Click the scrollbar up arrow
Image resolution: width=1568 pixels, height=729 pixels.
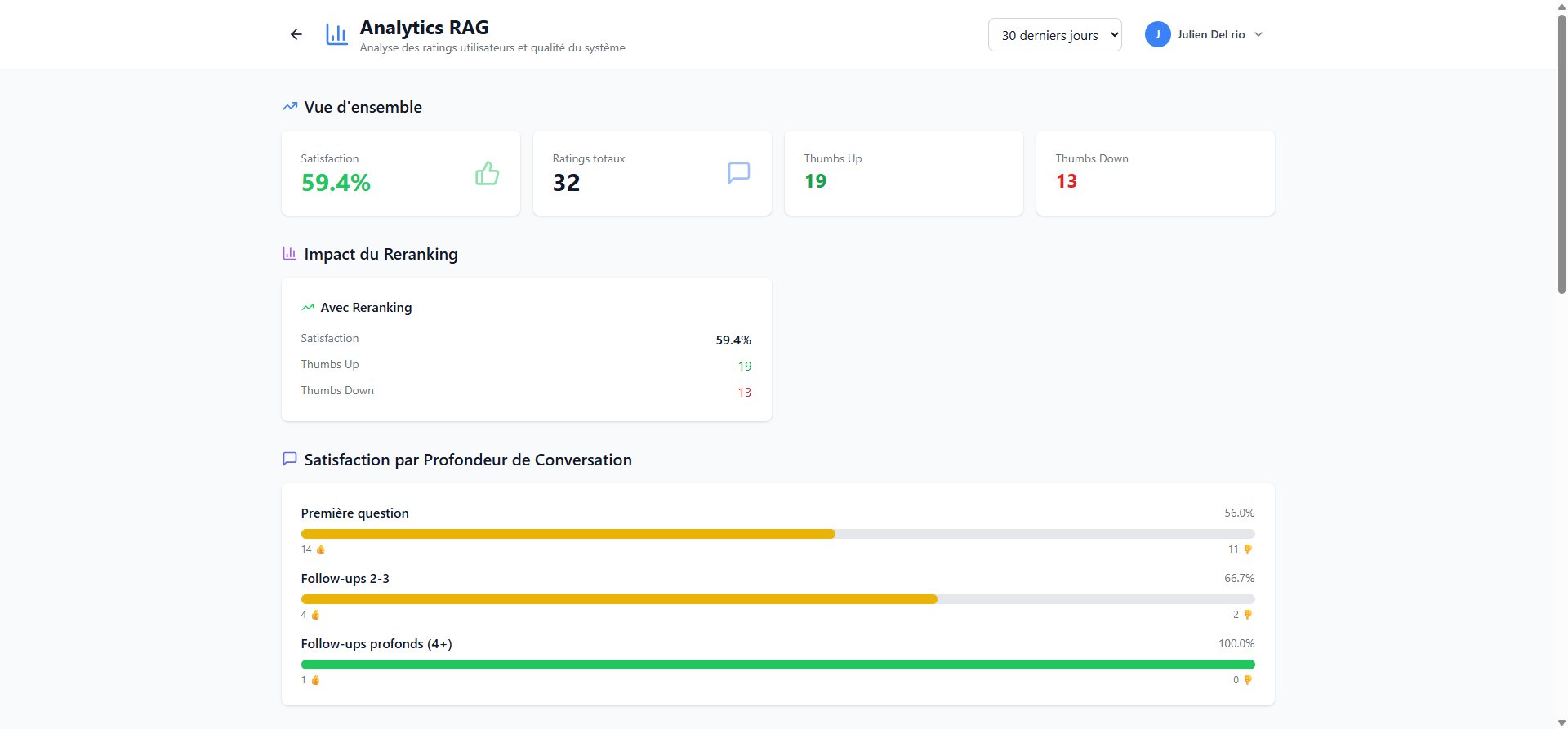[x=1561, y=6]
